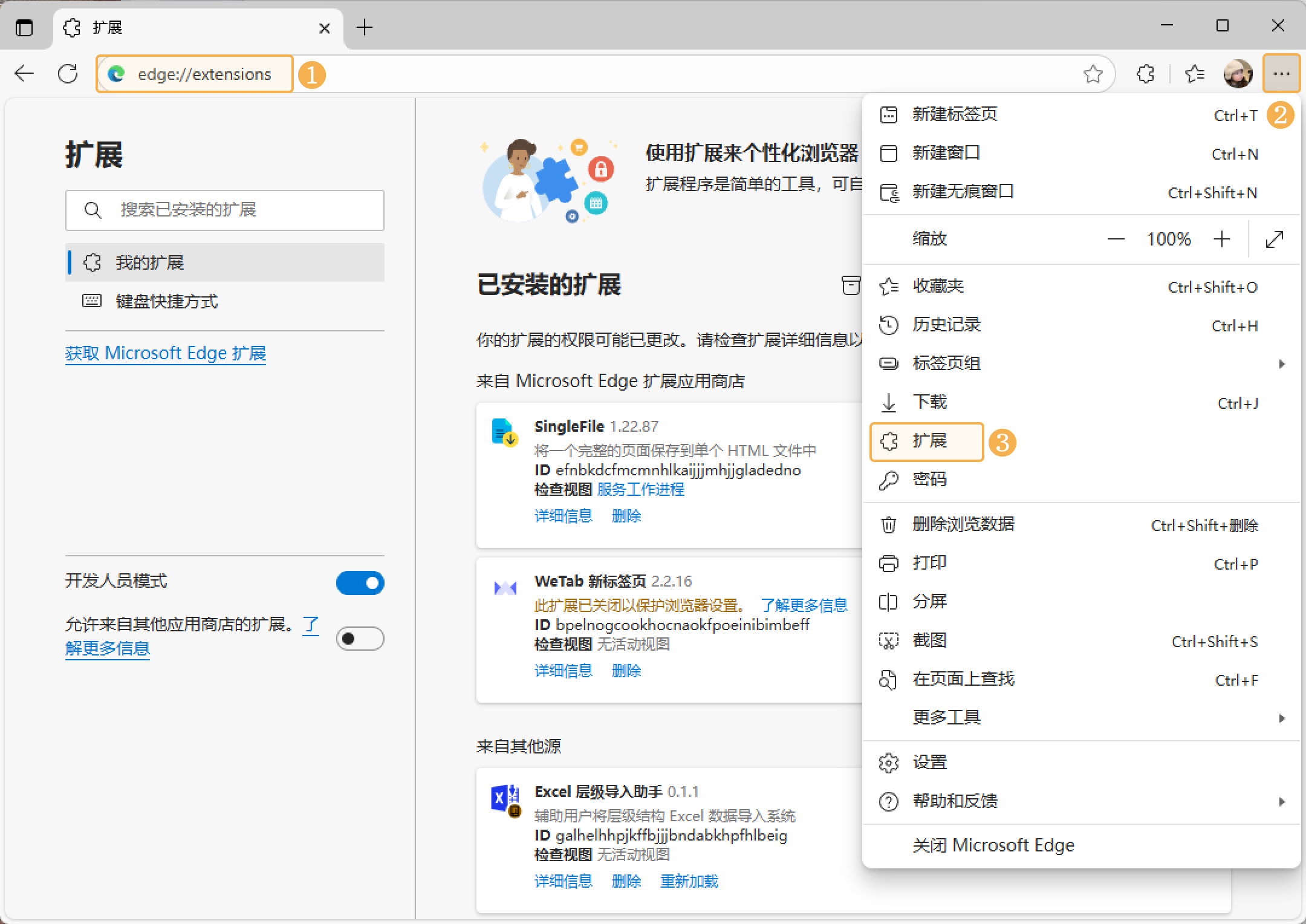Open 详细信息 for Excel 层级导入助手
This screenshot has width=1306, height=924.
pos(564,881)
